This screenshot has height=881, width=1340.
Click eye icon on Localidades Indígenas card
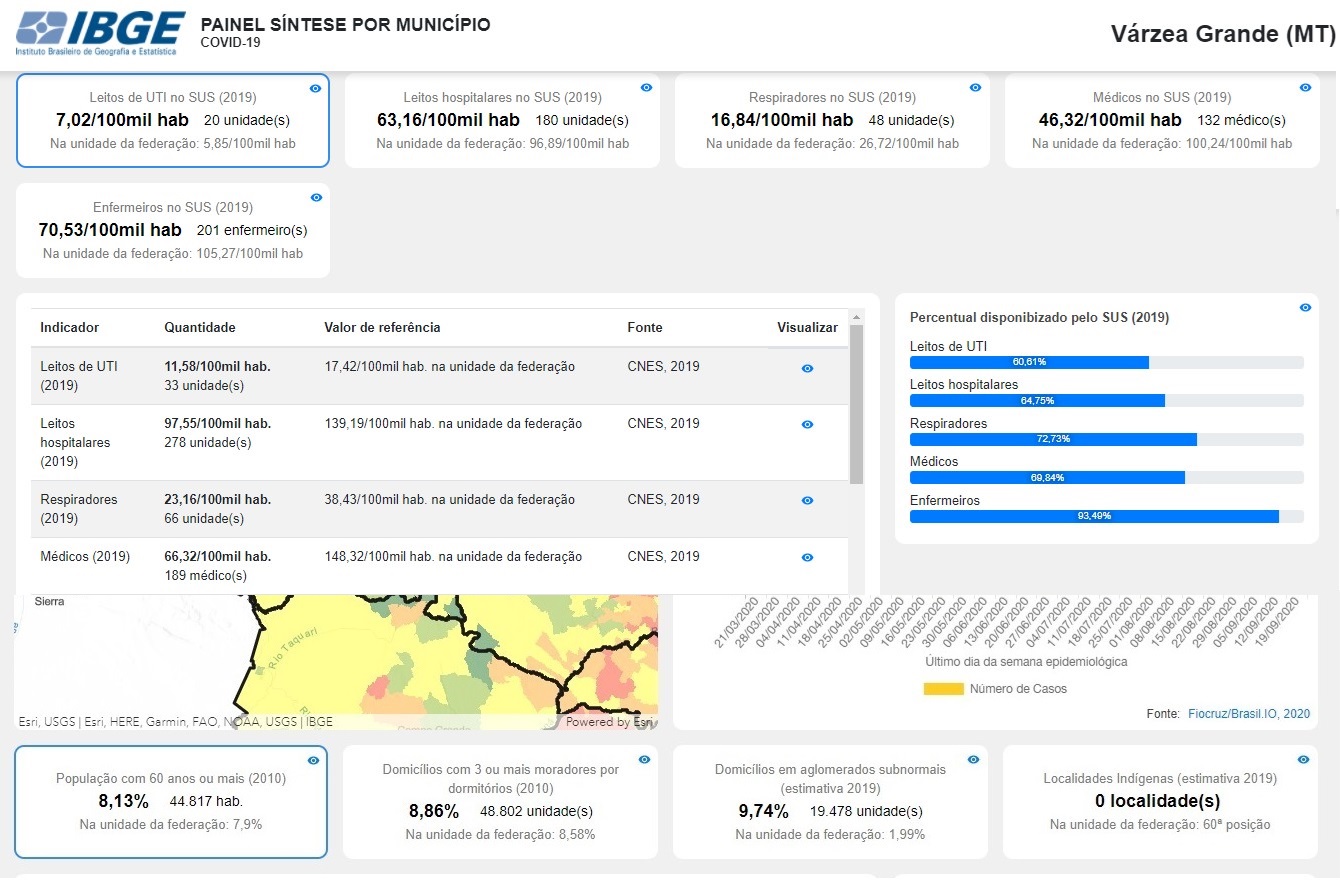click(x=1304, y=760)
